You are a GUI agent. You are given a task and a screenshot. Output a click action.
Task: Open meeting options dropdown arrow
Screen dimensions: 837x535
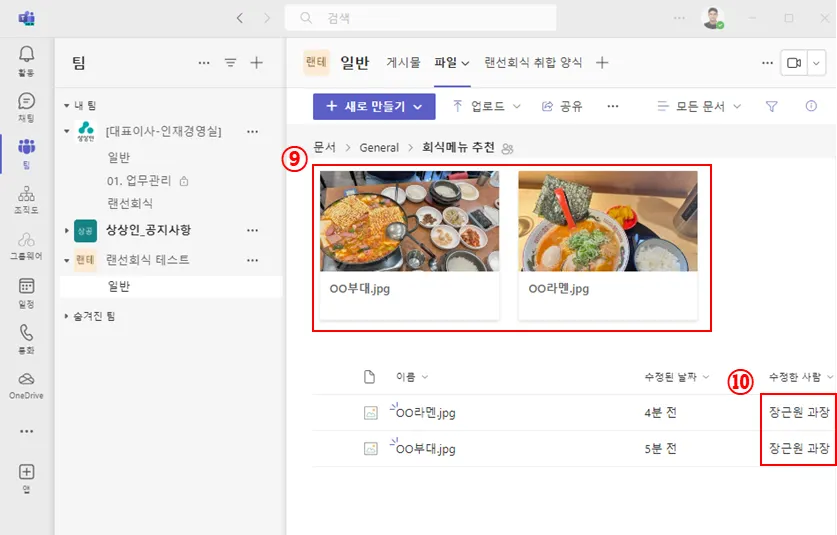[x=816, y=63]
